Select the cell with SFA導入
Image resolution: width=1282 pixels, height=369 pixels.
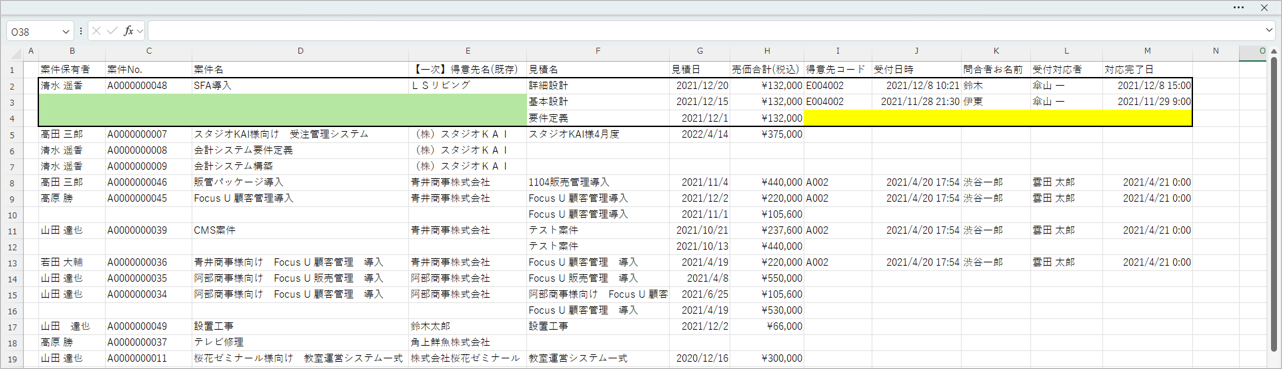300,86
